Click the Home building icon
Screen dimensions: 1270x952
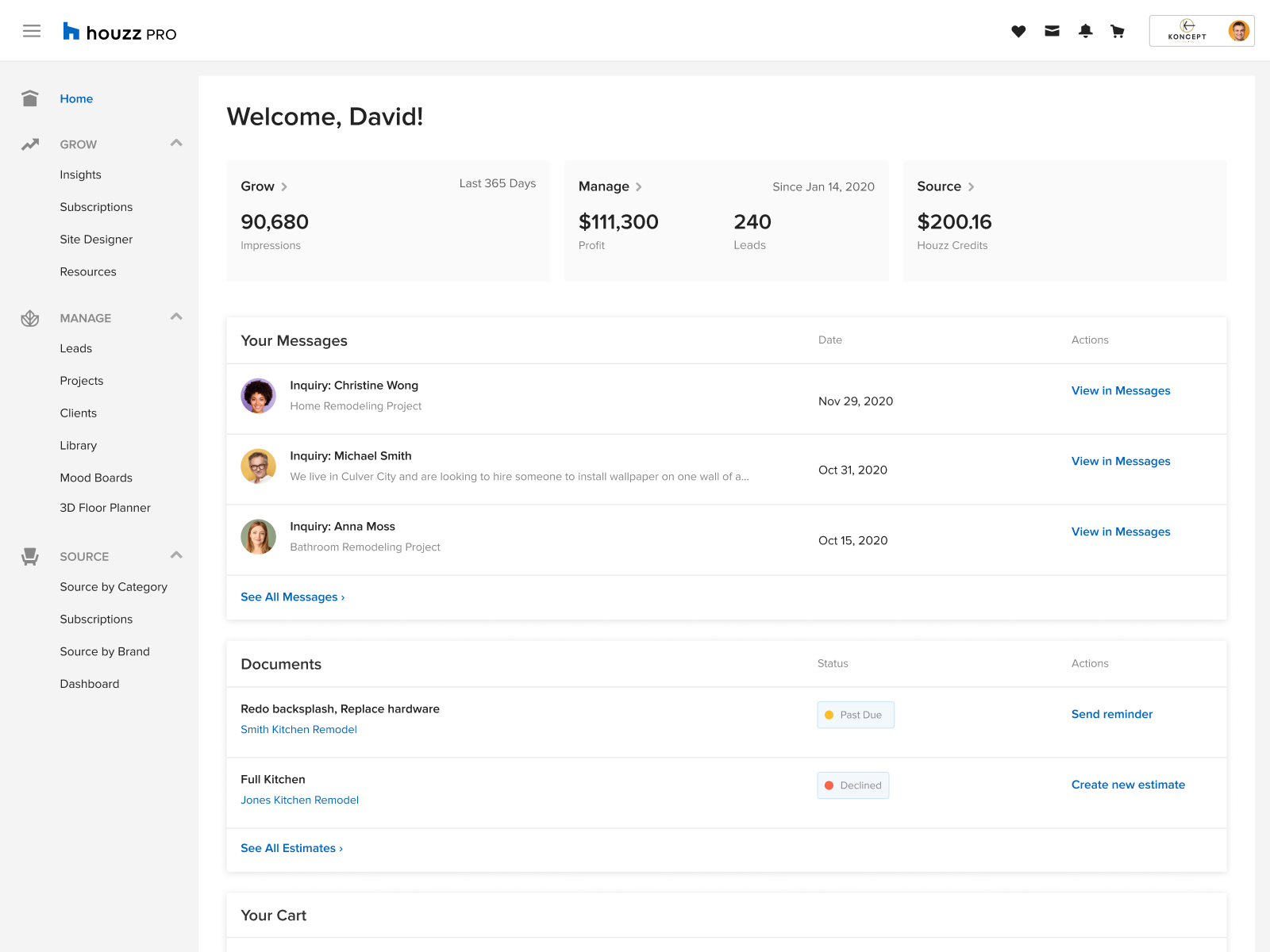coord(30,98)
